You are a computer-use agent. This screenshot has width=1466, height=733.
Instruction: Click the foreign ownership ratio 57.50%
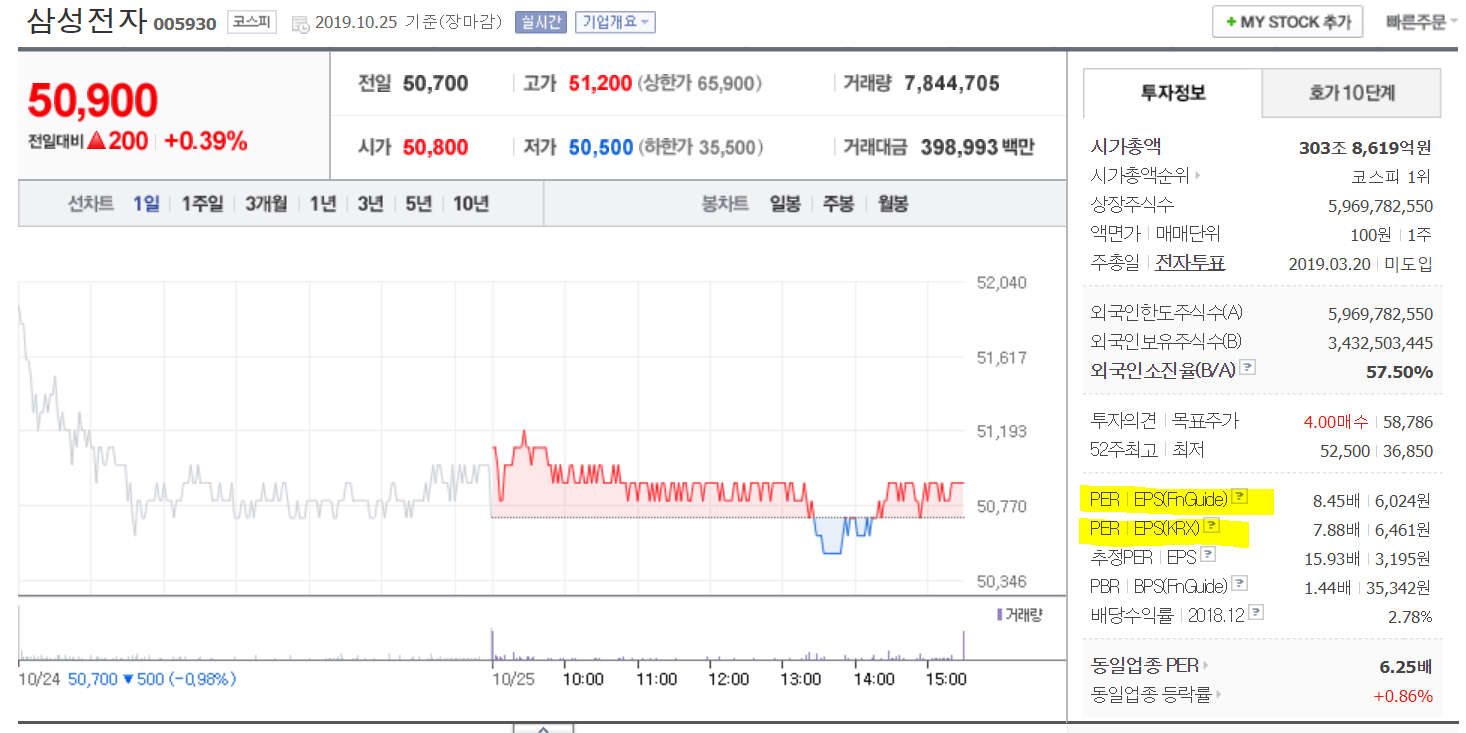1399,372
